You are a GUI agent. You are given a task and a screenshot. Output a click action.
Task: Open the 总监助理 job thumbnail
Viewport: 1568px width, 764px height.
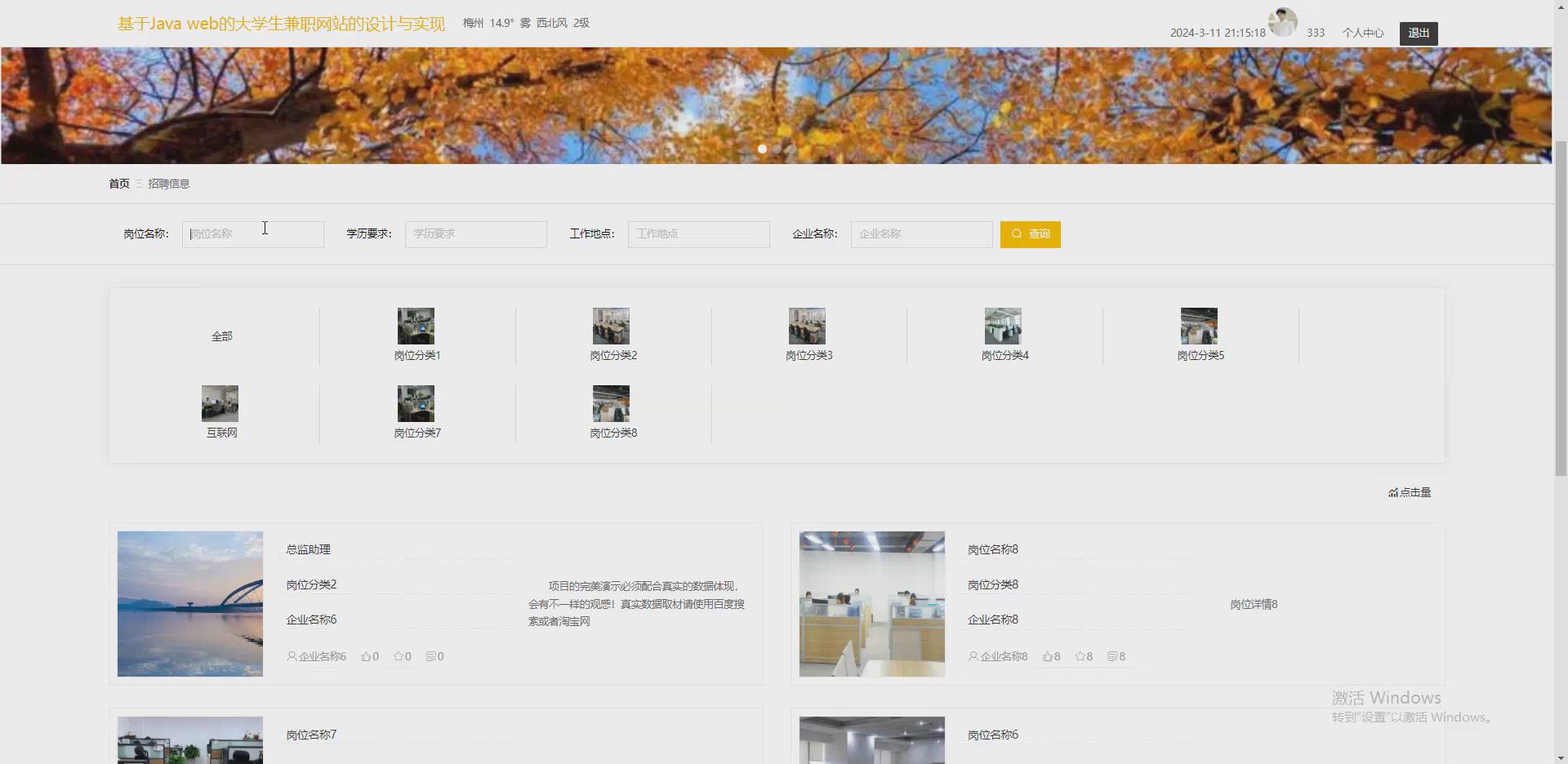click(x=190, y=604)
